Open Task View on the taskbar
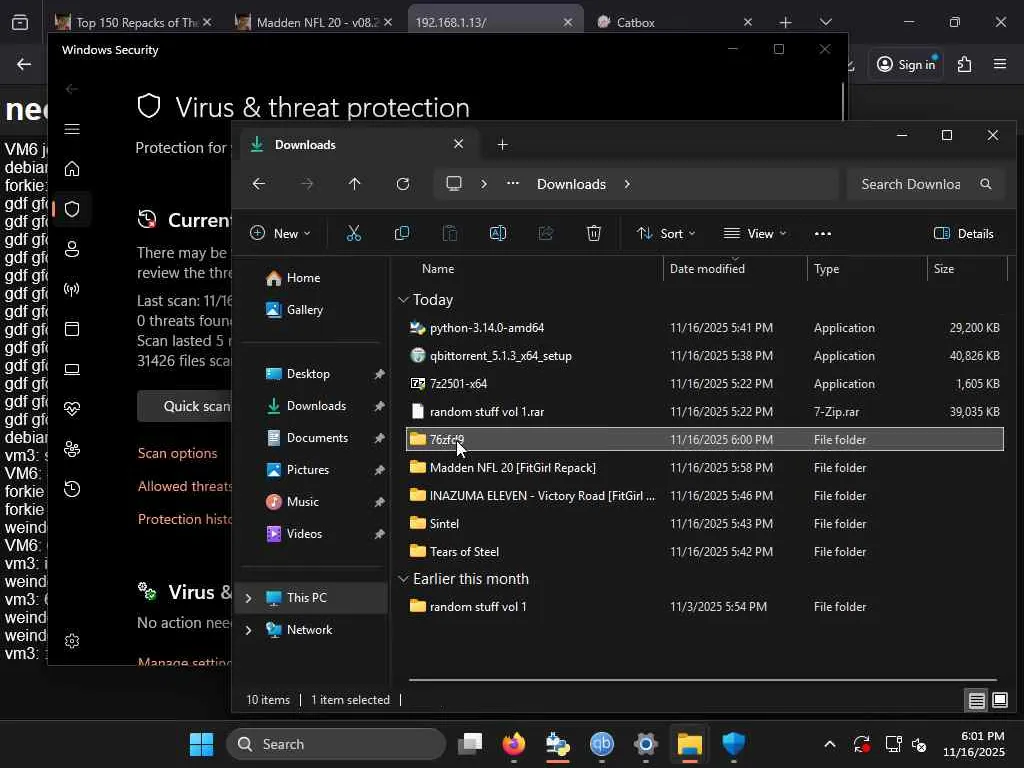1024x768 pixels. click(470, 744)
